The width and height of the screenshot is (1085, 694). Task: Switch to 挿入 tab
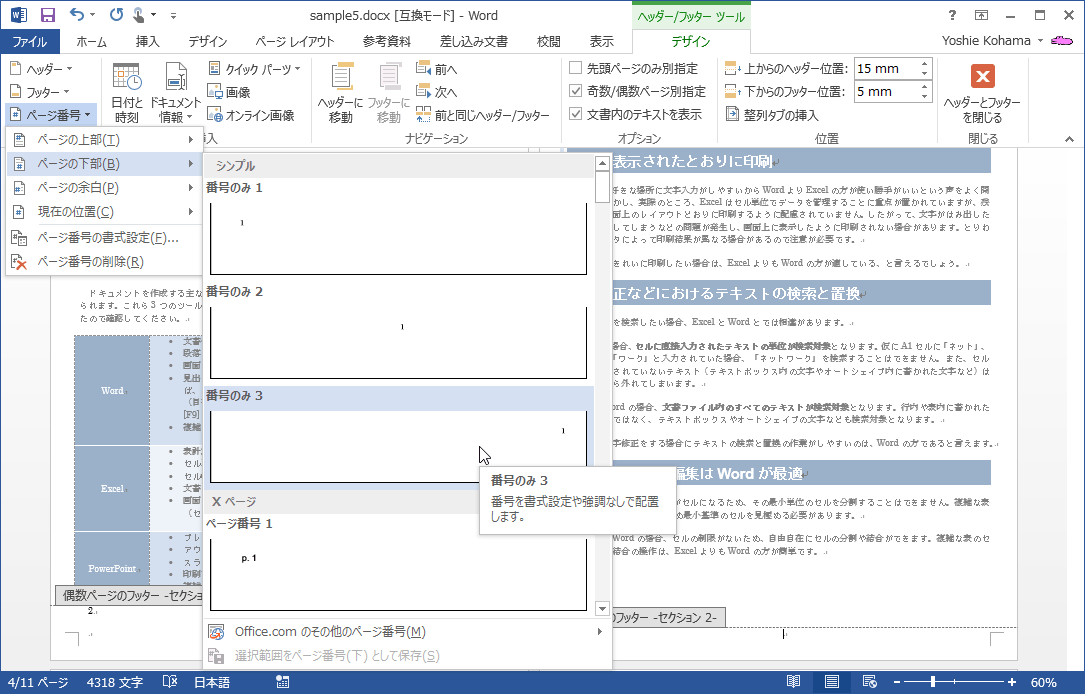(x=147, y=42)
